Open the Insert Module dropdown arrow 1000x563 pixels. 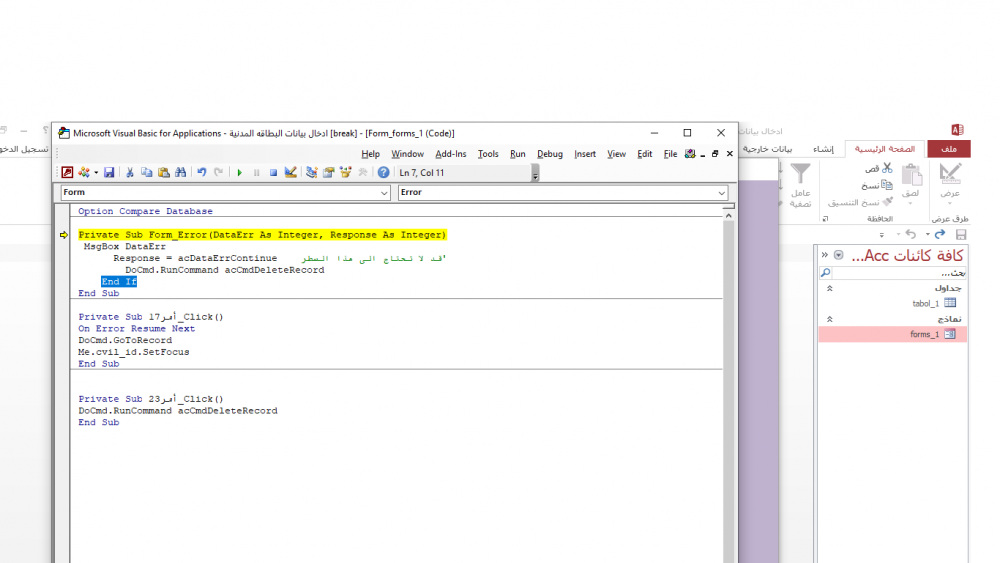tap(96, 173)
